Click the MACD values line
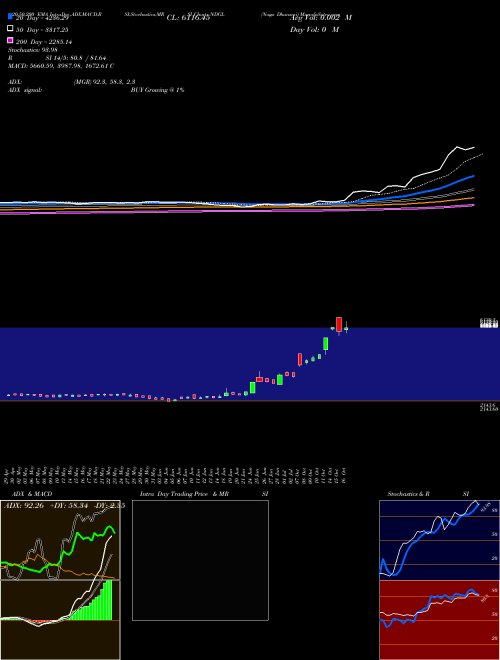The height and width of the screenshot is (660, 500). coord(61,66)
